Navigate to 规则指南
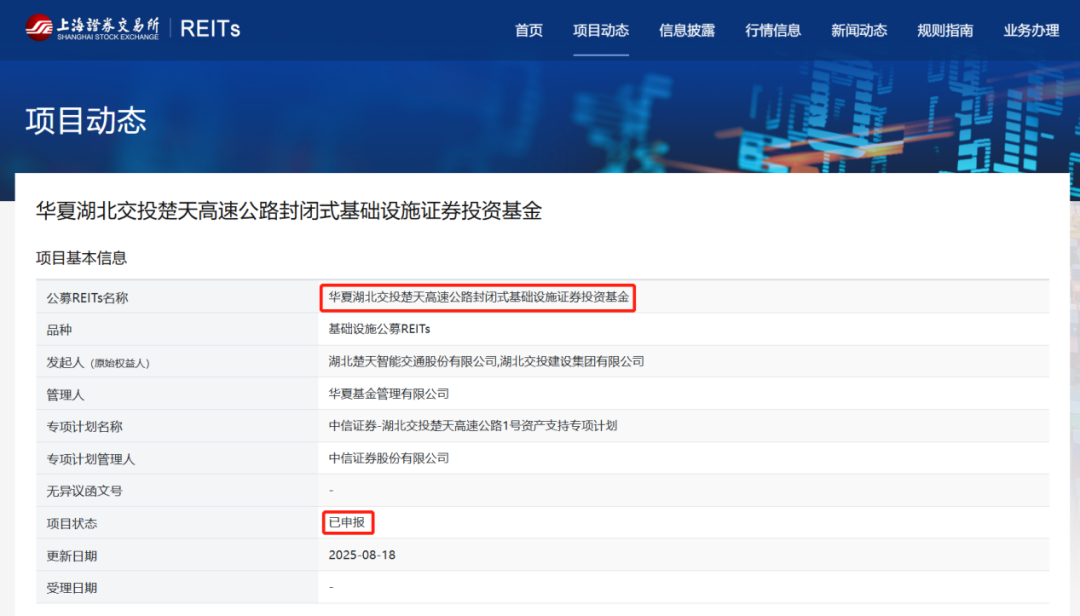The height and width of the screenshot is (616, 1080). (x=945, y=30)
